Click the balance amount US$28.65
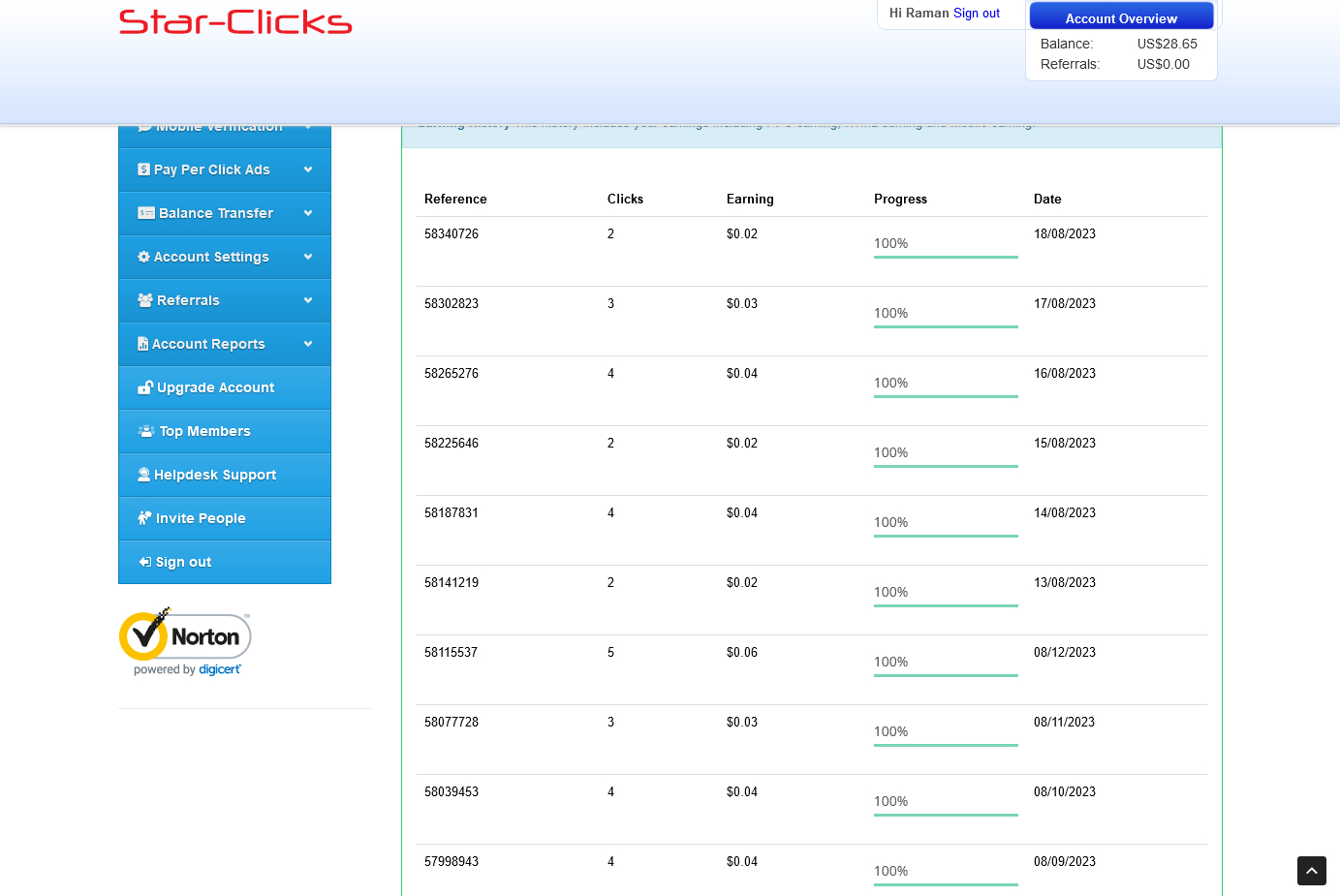The width and height of the screenshot is (1340, 896). (x=1168, y=44)
